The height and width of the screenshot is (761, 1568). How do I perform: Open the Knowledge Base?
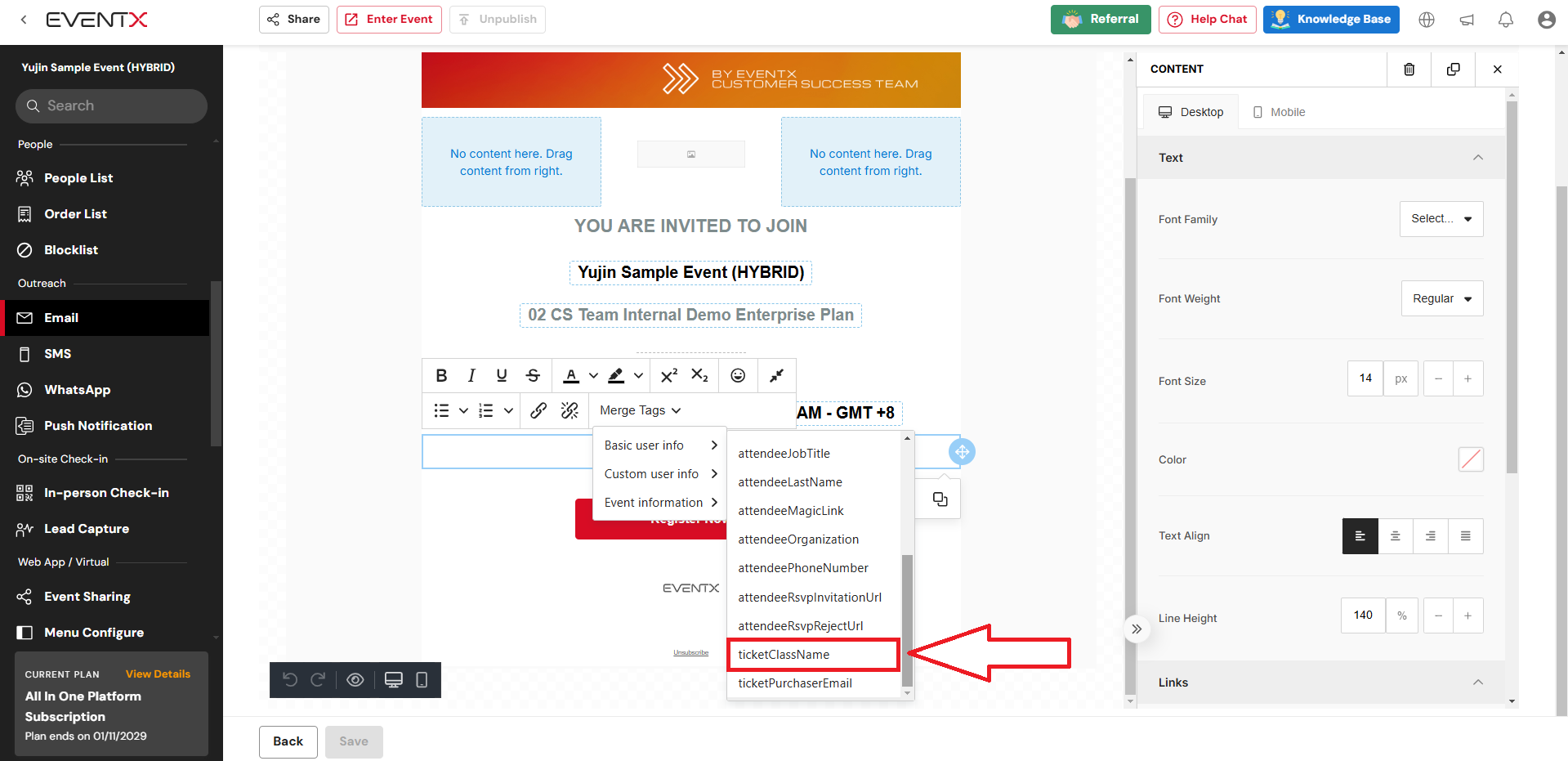(1331, 20)
